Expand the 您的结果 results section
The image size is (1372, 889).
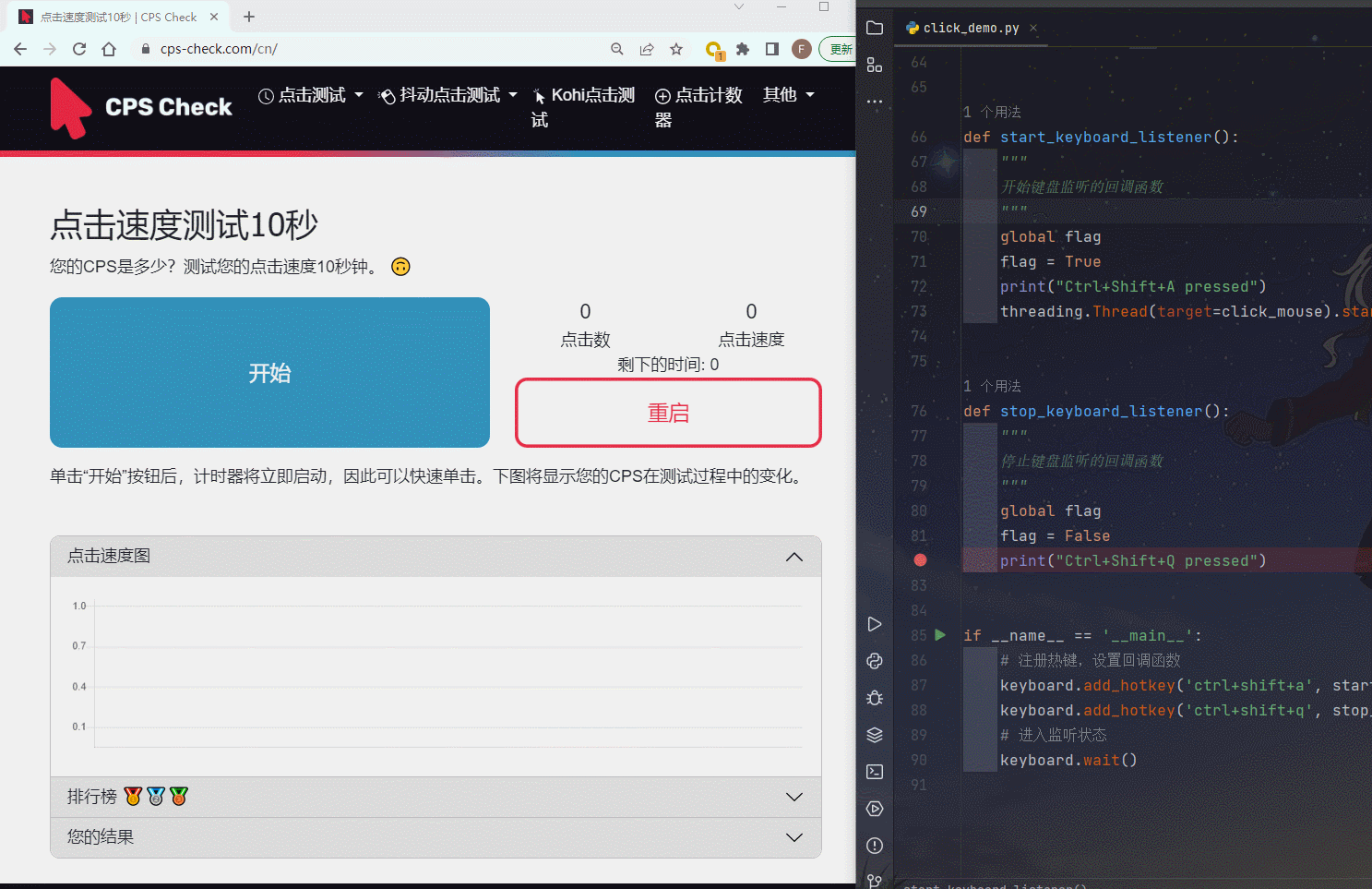coord(435,836)
